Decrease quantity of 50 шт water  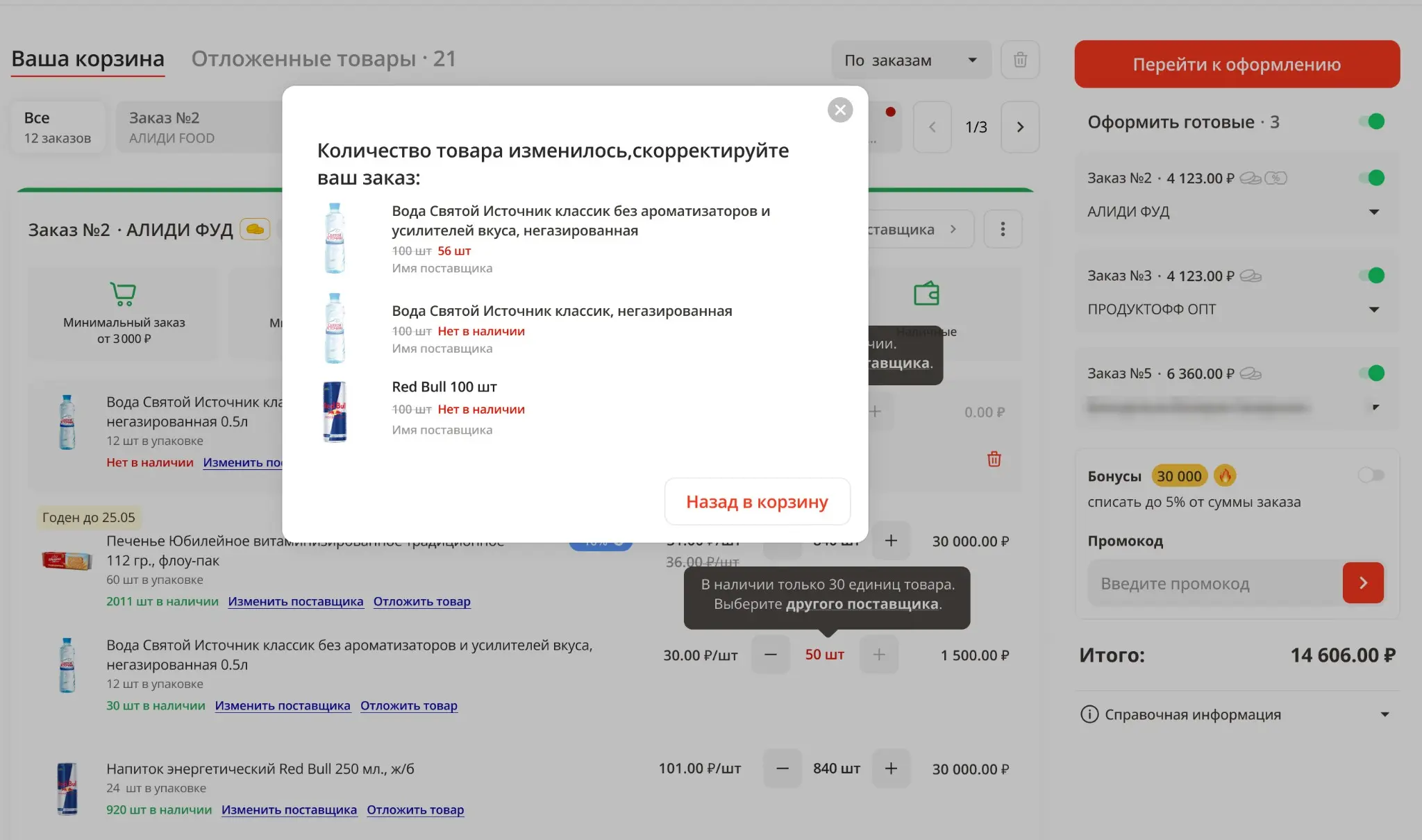[770, 655]
